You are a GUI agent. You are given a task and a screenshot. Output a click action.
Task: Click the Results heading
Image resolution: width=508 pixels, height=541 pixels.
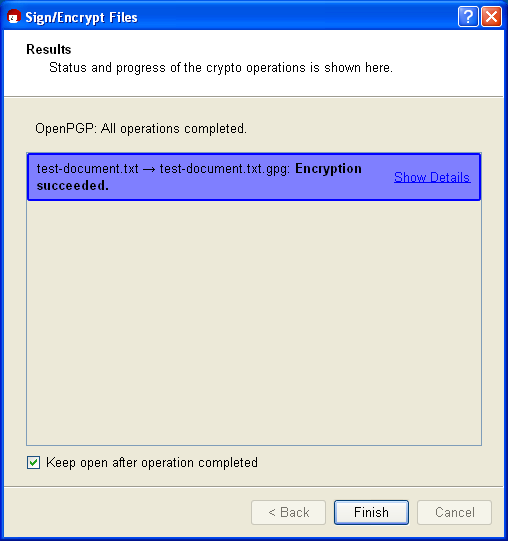click(49, 49)
